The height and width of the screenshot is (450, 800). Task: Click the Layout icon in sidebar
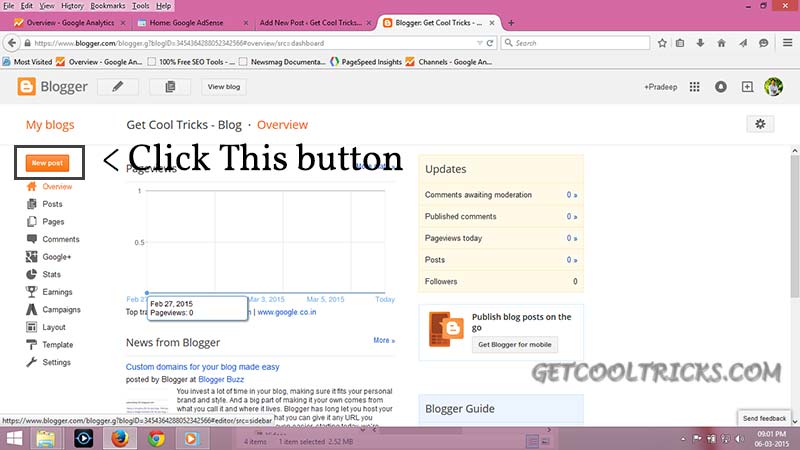coord(32,327)
